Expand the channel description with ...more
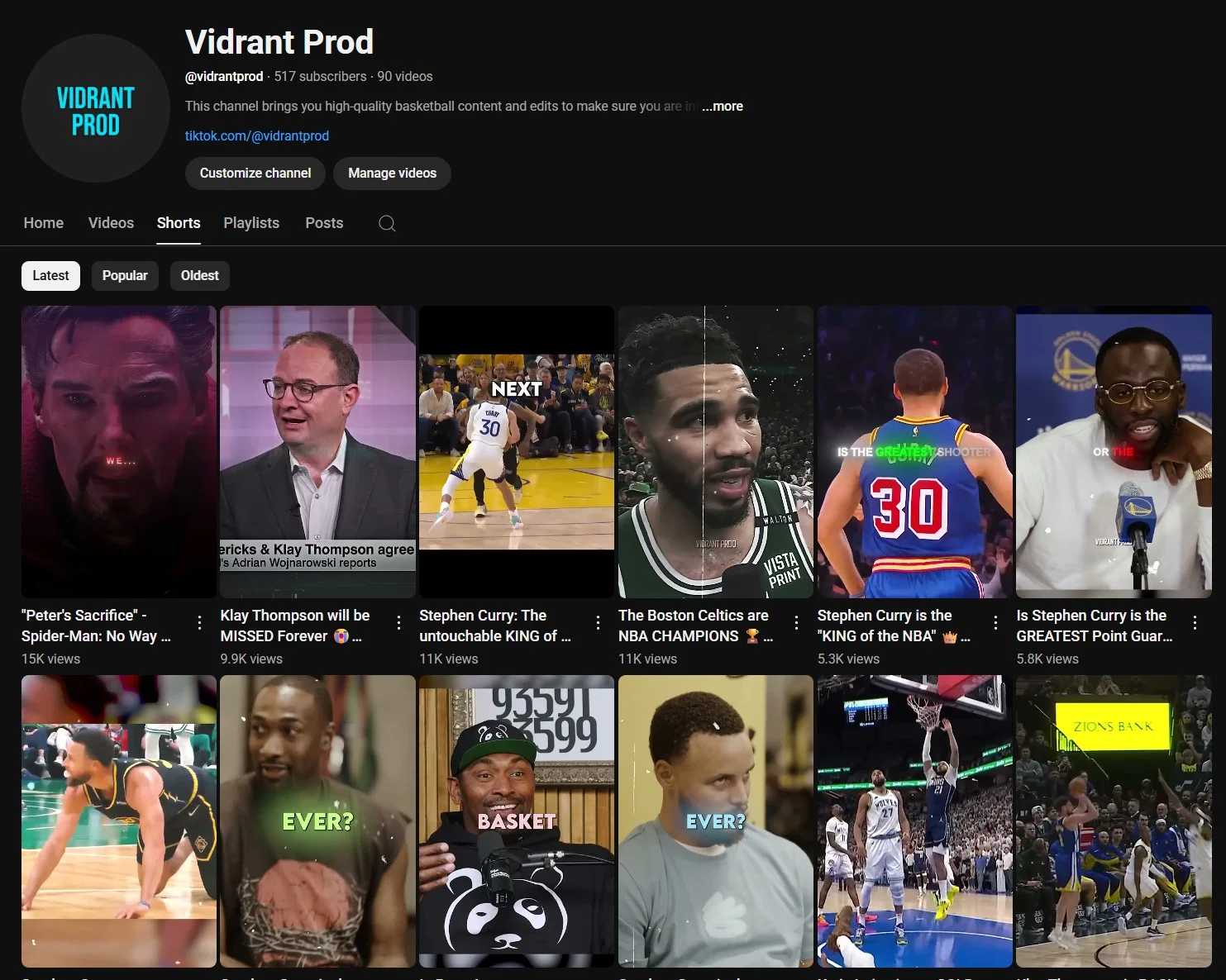The width and height of the screenshot is (1226, 980). click(x=723, y=106)
